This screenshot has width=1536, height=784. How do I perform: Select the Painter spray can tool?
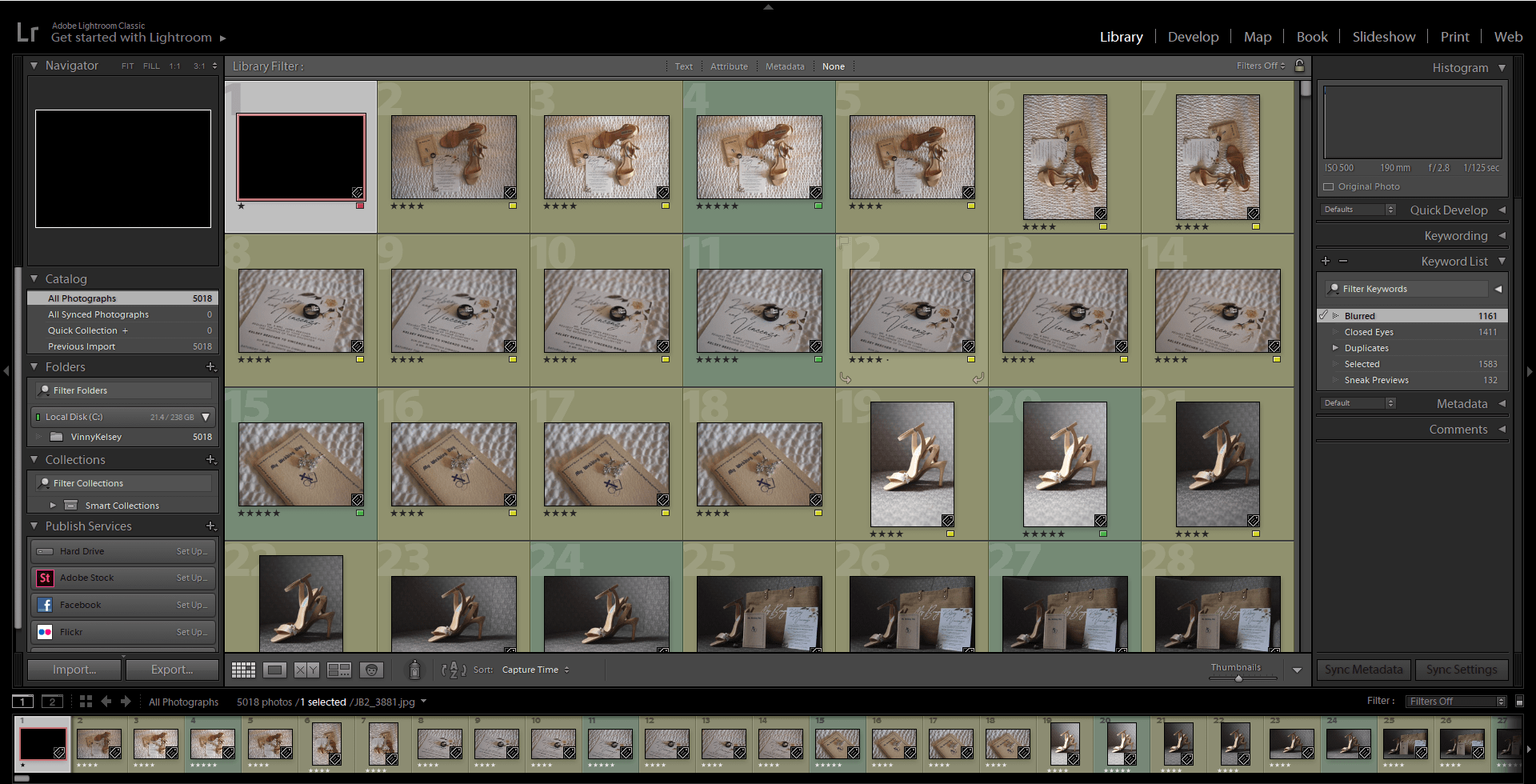(x=414, y=670)
